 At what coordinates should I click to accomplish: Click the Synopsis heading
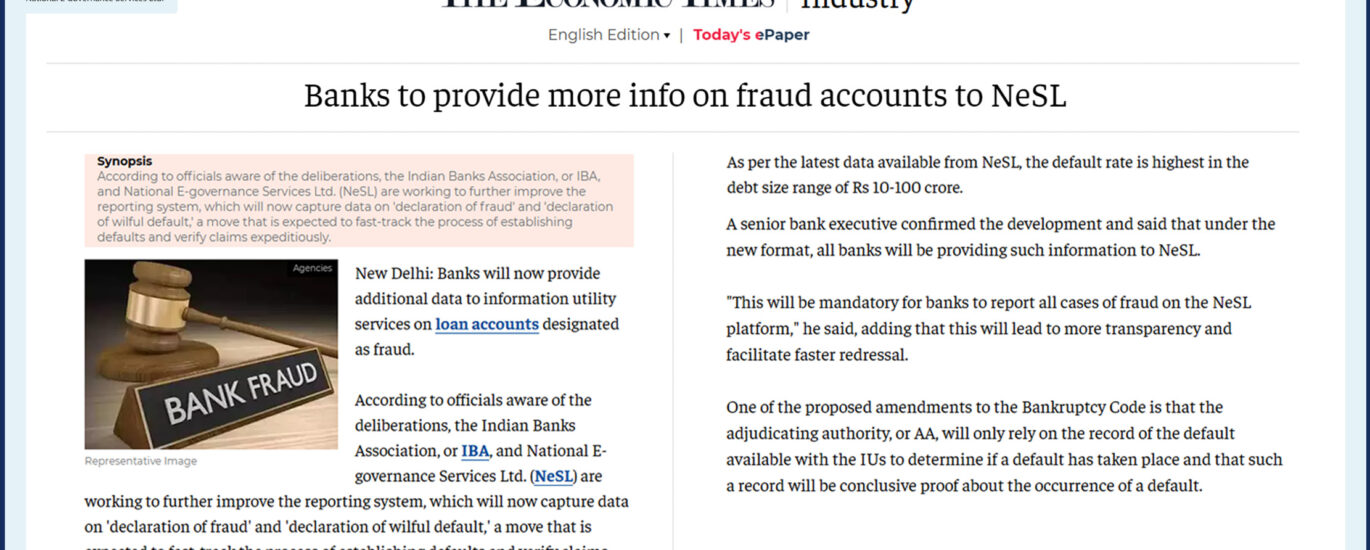(x=125, y=161)
